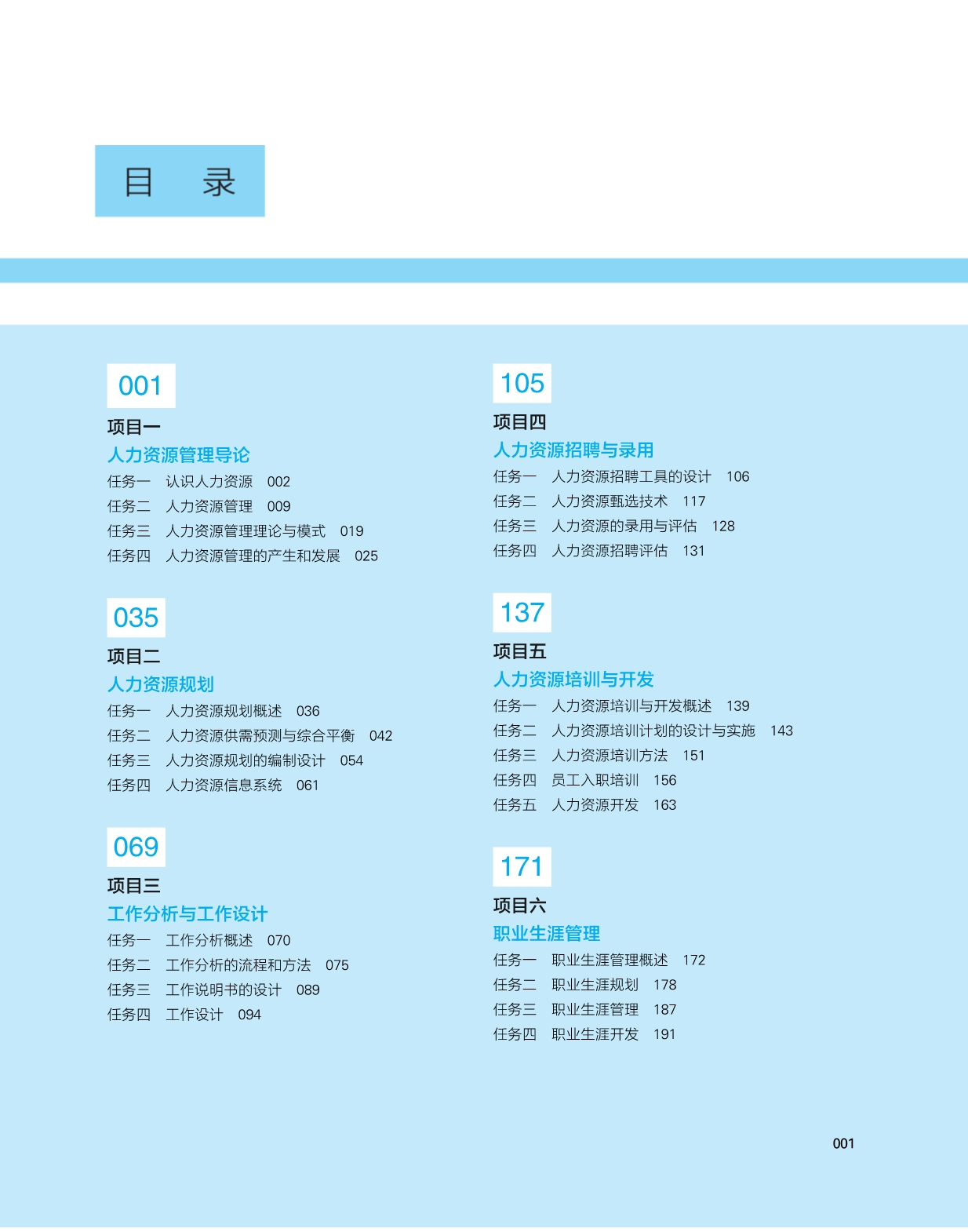968x1232 pixels.
Task: Select 人力资源培训与开发概述 139 entry
Action: (x=621, y=706)
